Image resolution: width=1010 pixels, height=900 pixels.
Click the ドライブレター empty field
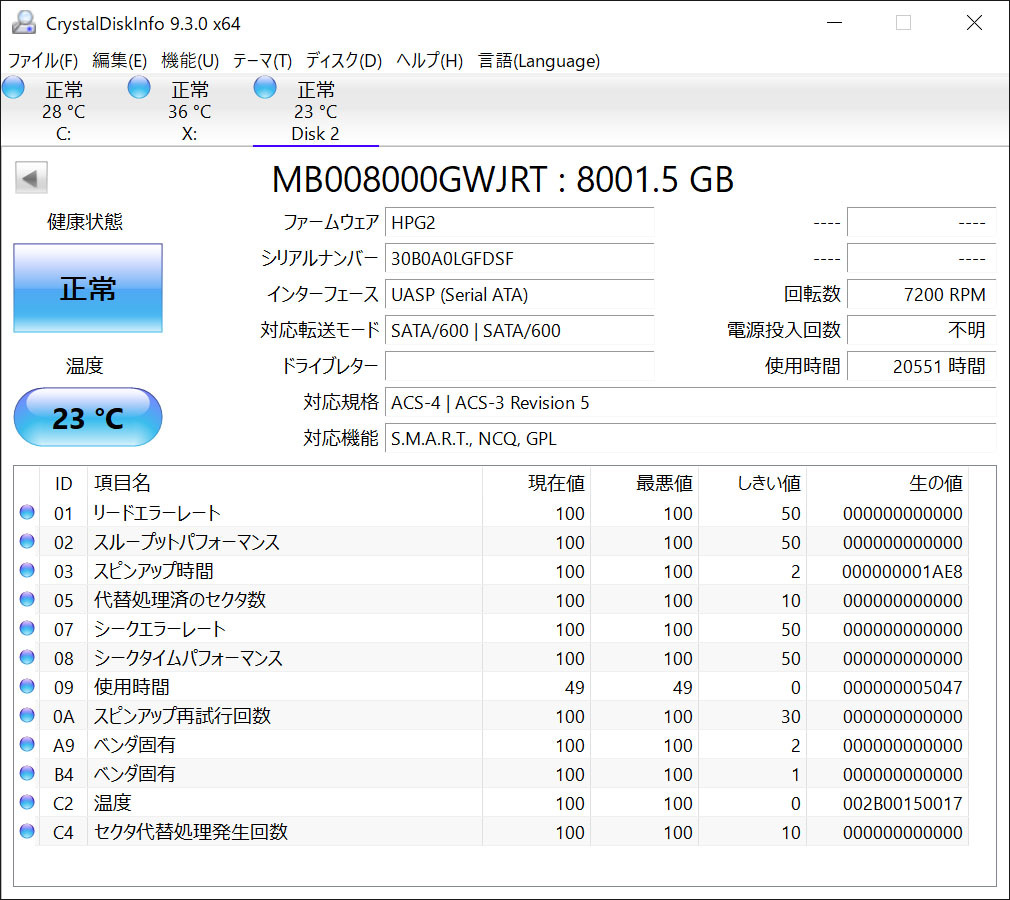519,366
